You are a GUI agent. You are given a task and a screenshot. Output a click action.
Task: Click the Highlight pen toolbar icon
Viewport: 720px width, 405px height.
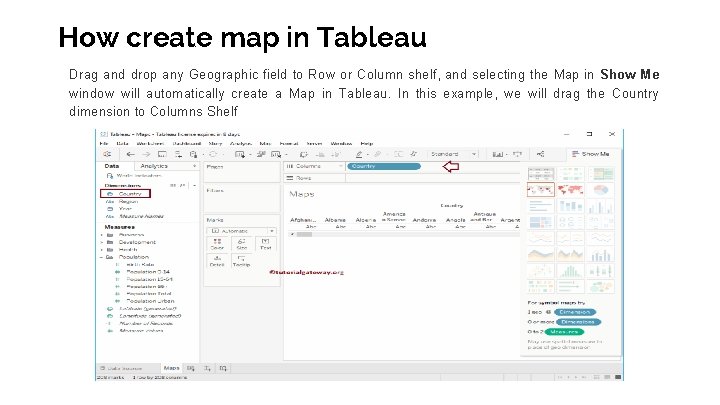359,154
